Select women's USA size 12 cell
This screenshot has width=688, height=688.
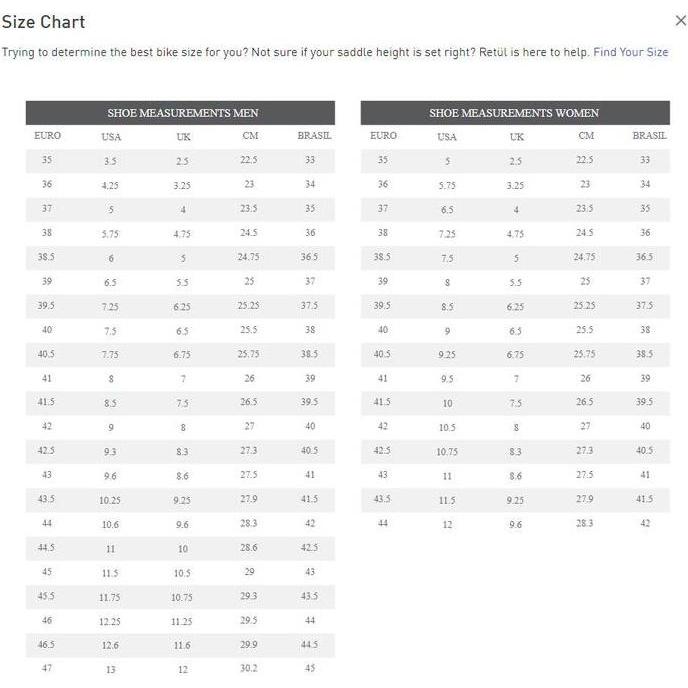pos(447,525)
